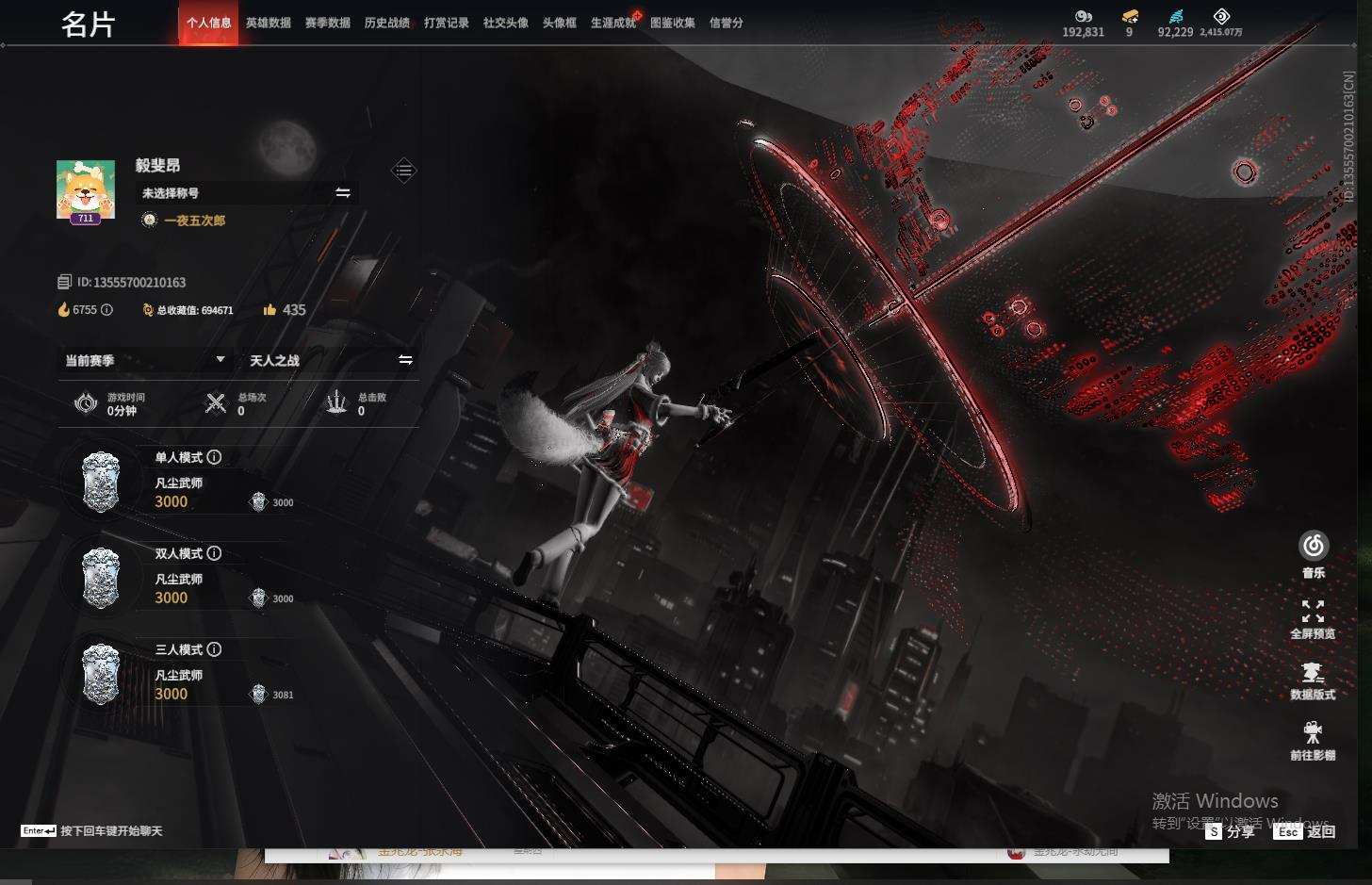1372x885 pixels.
Task: Show info for 单人模式
Action: [215, 457]
